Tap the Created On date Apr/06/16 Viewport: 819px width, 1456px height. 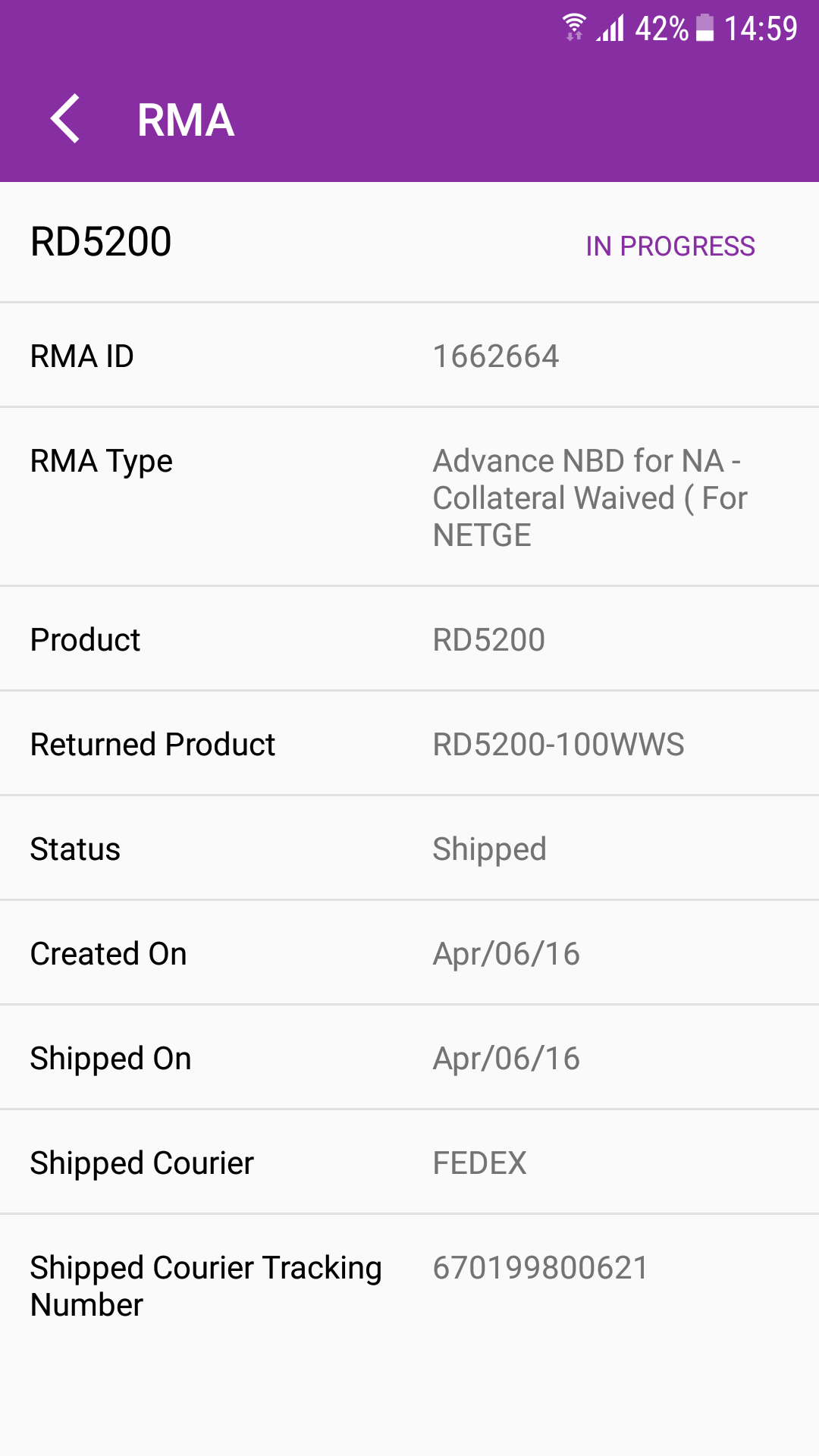[x=507, y=954]
